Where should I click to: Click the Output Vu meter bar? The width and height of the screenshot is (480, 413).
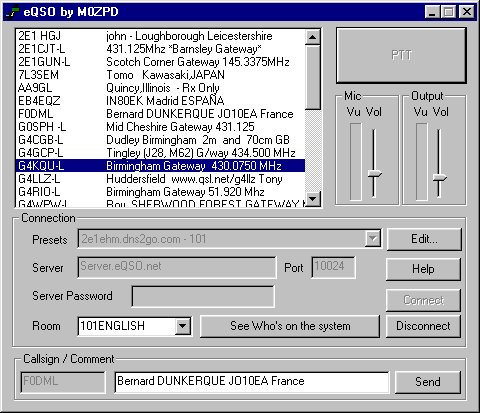[421, 162]
